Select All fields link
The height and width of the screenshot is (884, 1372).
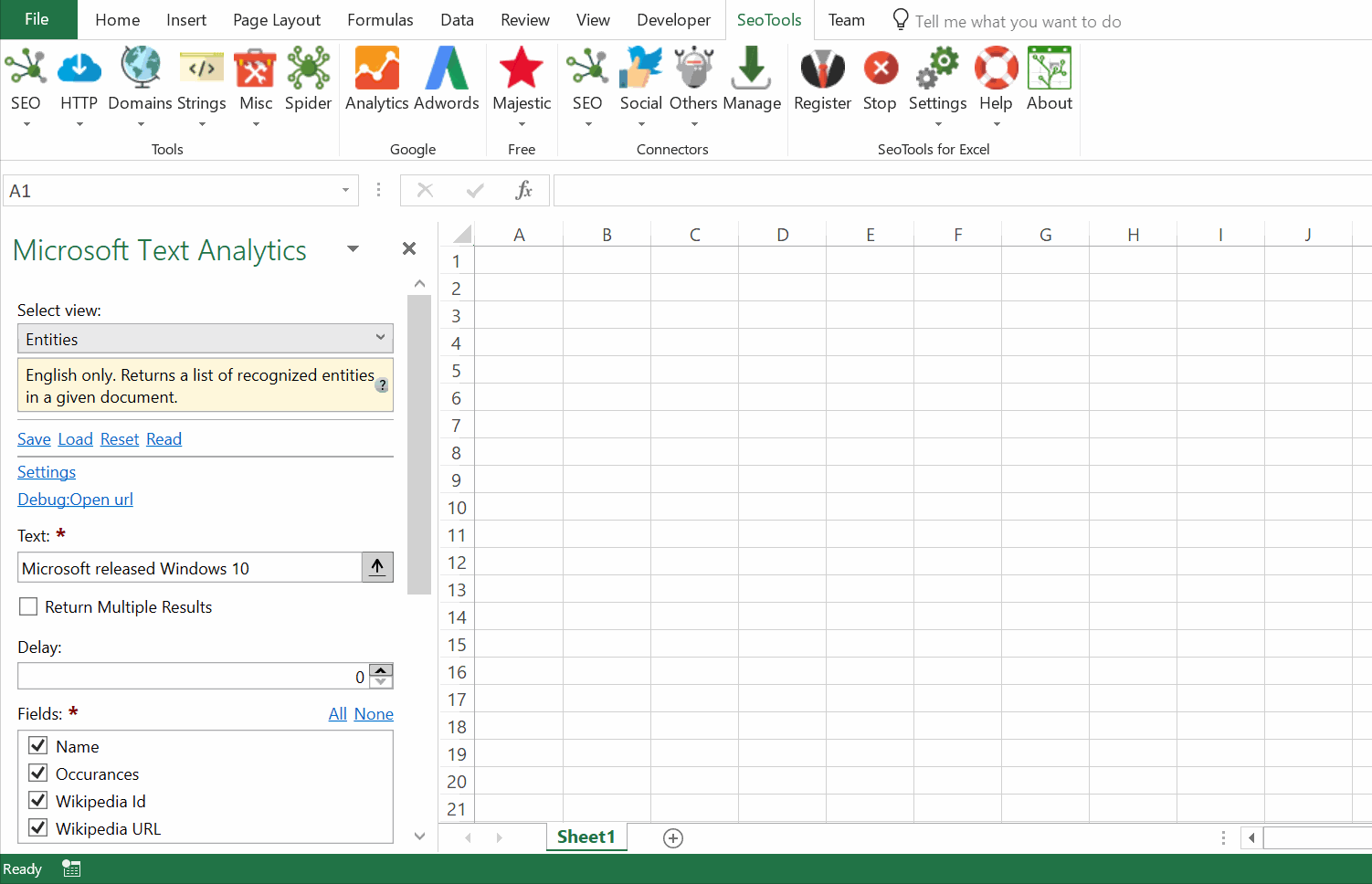point(338,714)
